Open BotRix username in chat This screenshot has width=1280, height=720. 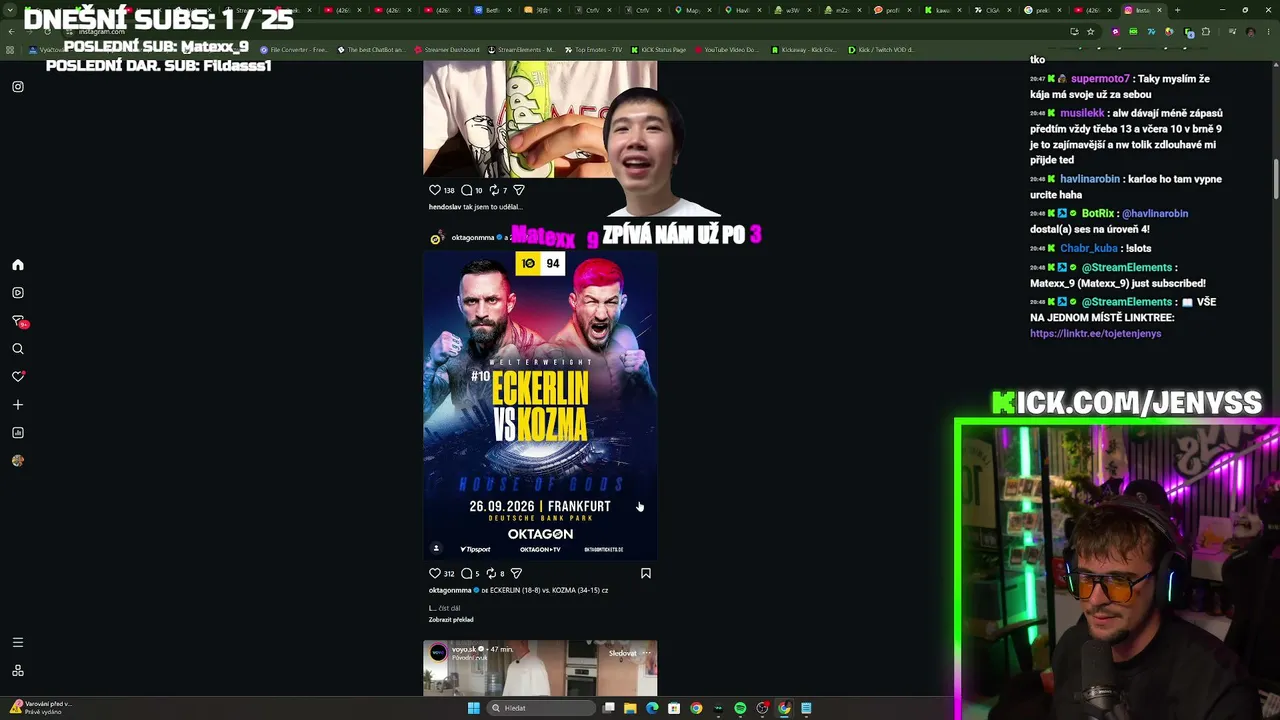(x=1098, y=213)
